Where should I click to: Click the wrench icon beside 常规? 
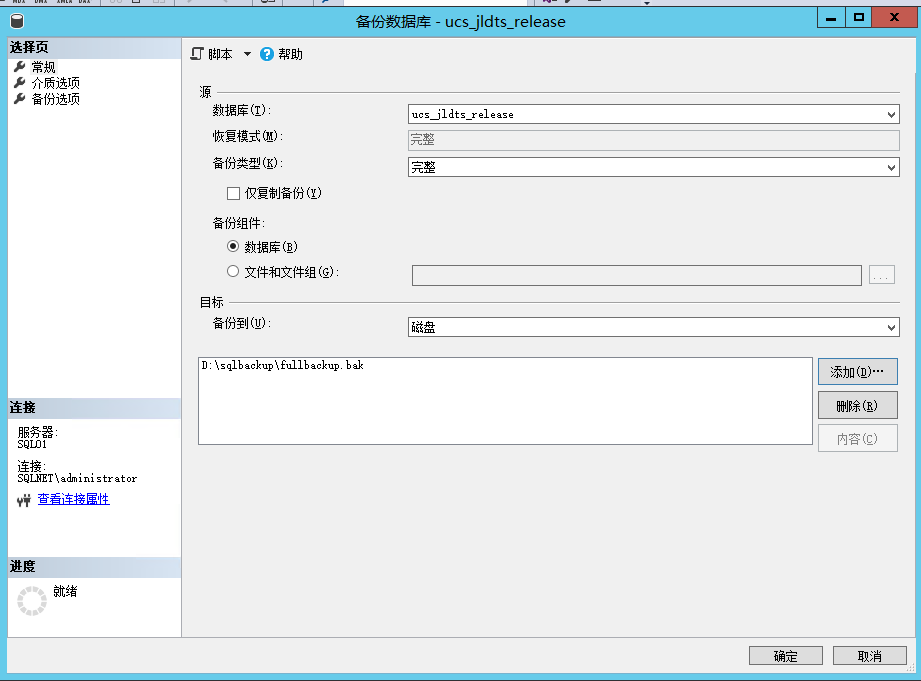(19, 66)
